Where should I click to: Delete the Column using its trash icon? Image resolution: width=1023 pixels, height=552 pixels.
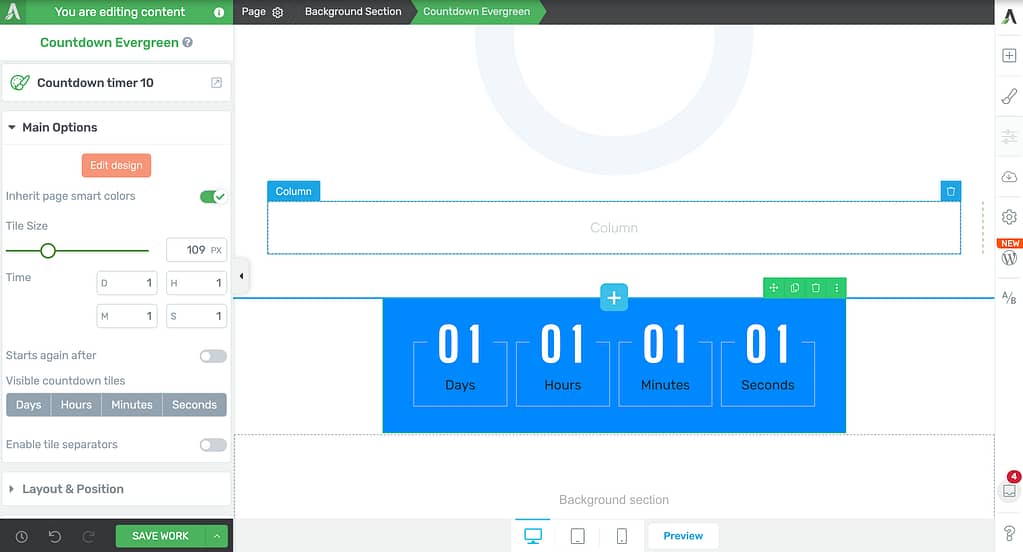click(x=950, y=191)
